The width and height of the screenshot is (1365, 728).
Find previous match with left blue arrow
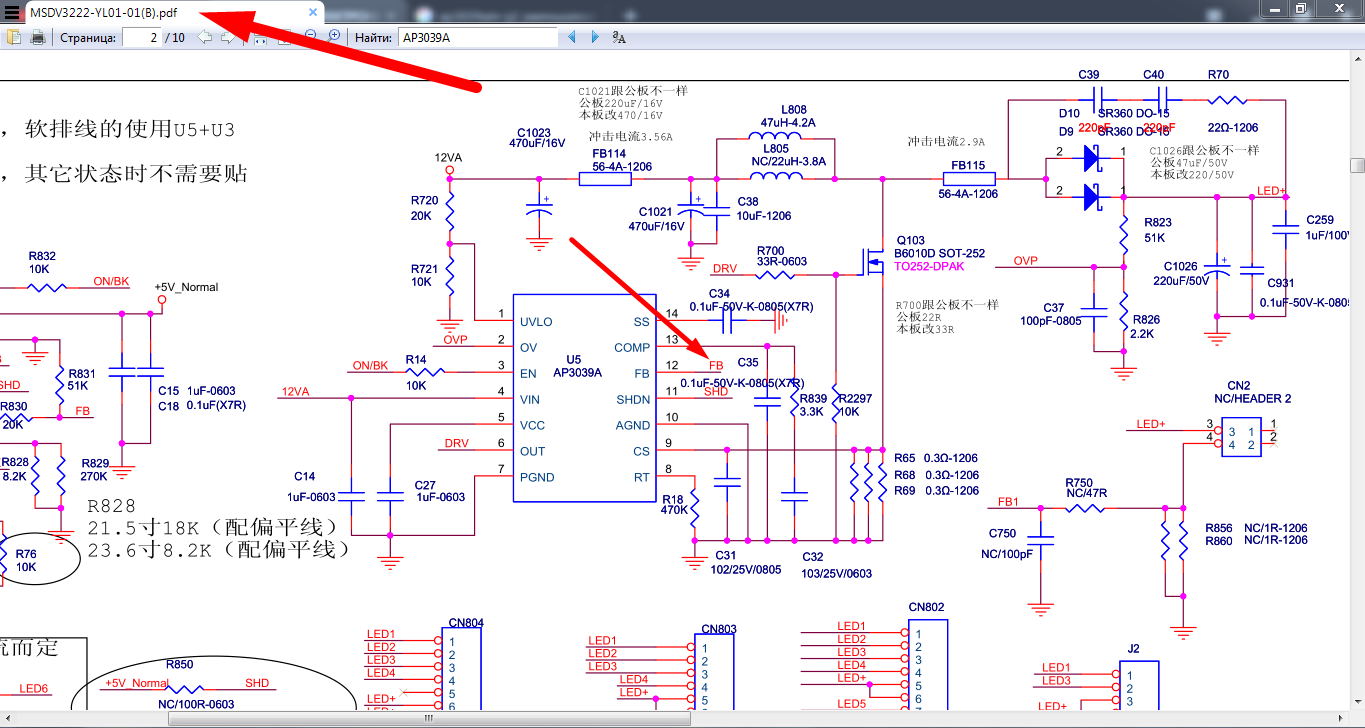tap(572, 37)
